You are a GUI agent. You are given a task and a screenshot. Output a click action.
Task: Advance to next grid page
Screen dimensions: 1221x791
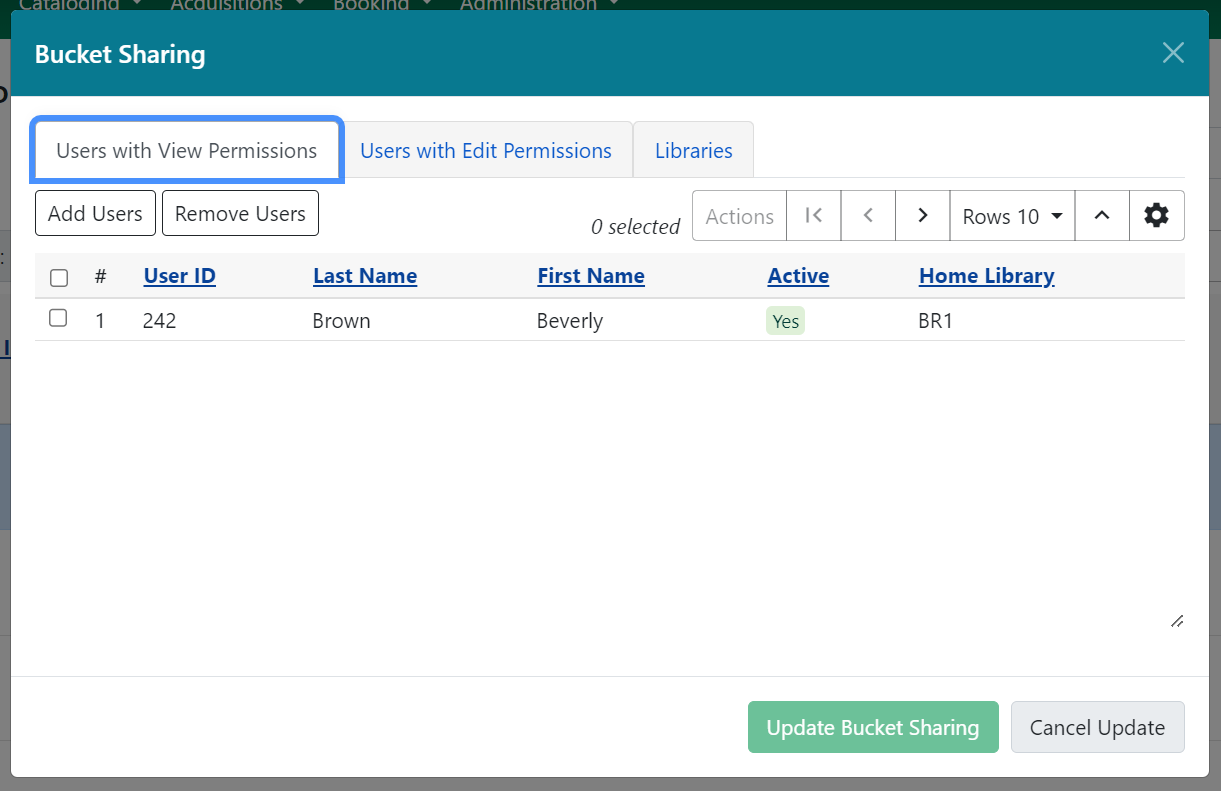[922, 216]
